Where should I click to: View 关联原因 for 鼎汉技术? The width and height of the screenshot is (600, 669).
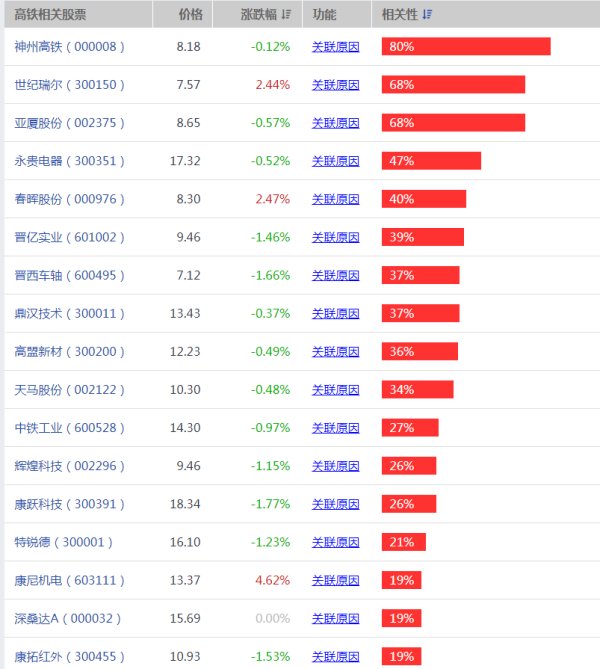335,314
